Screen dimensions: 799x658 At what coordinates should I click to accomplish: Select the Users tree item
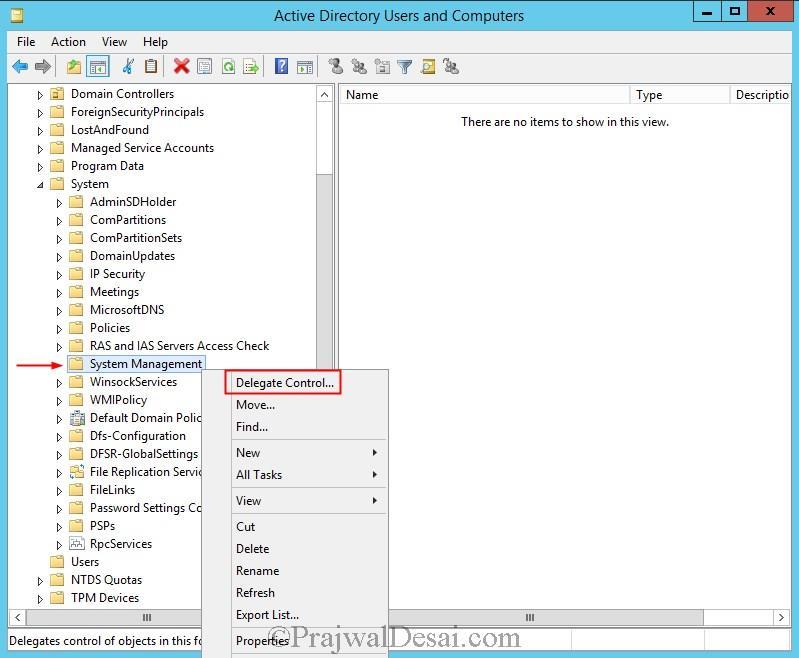coord(85,562)
